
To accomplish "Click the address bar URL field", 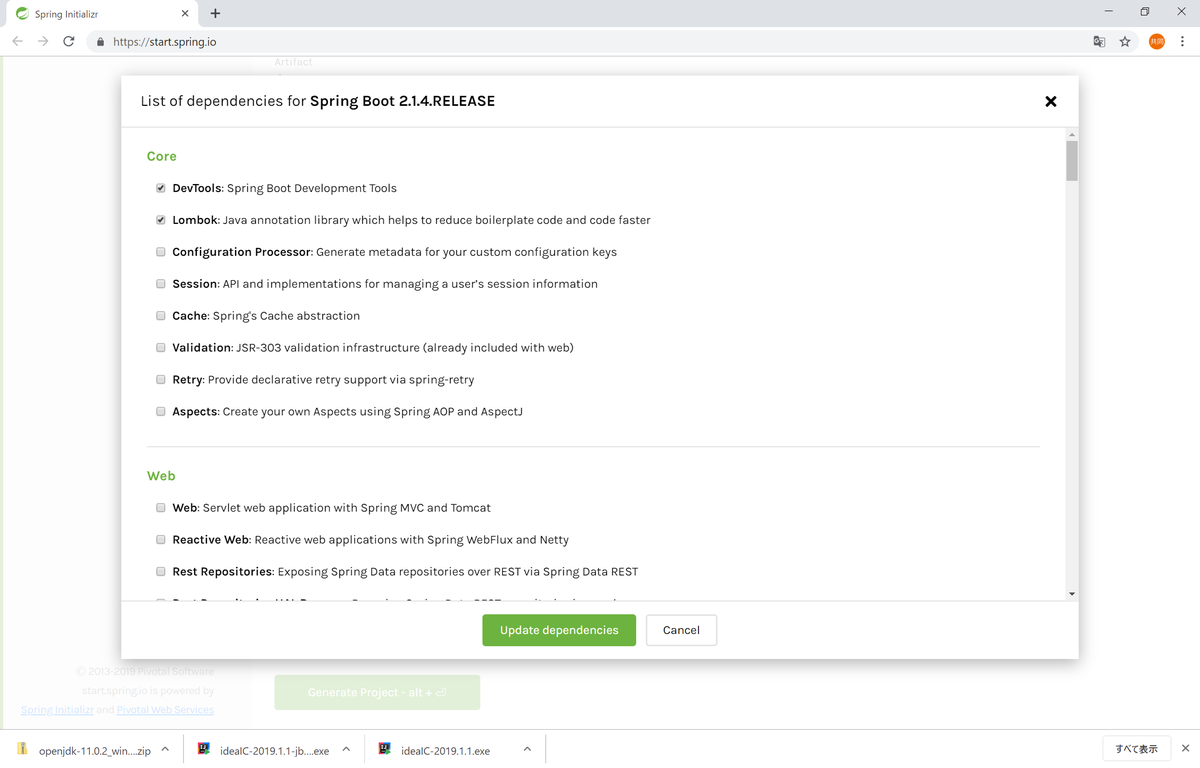I will click(x=590, y=42).
